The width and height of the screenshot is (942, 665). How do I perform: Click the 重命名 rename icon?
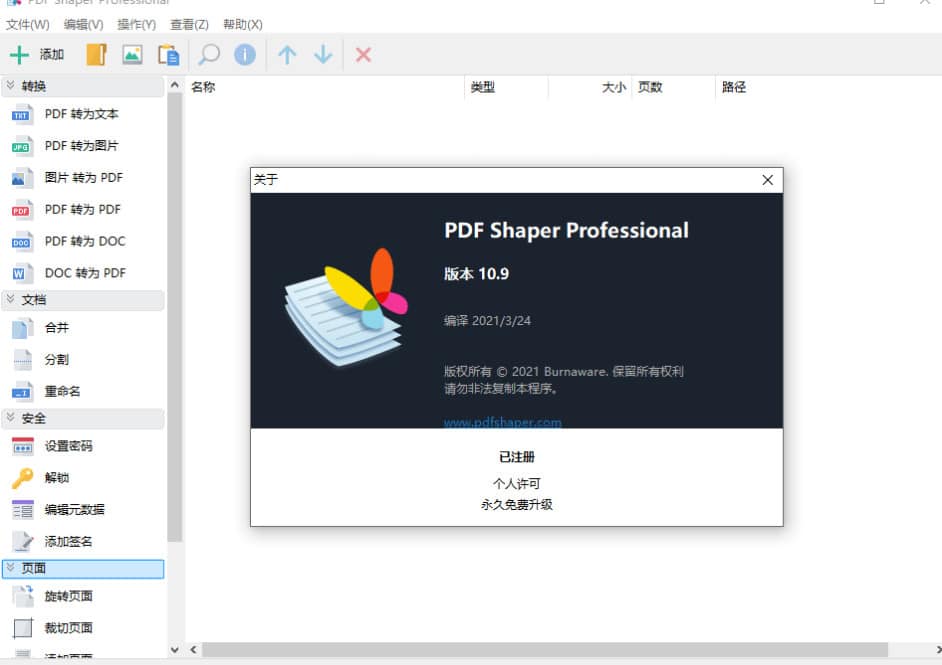pos(22,391)
